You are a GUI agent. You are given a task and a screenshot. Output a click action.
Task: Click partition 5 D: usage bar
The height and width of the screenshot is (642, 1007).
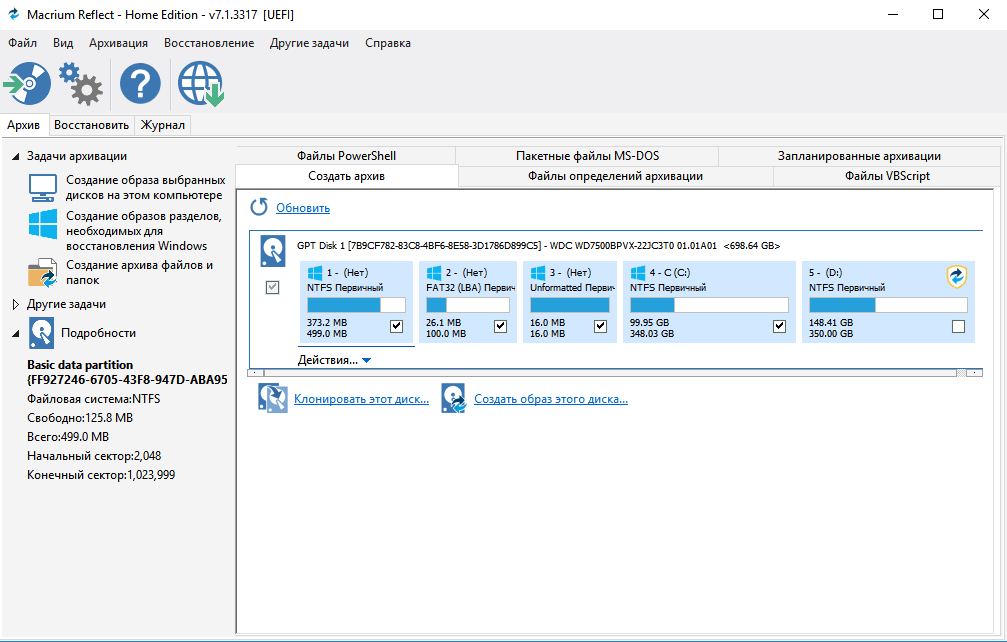coord(888,305)
